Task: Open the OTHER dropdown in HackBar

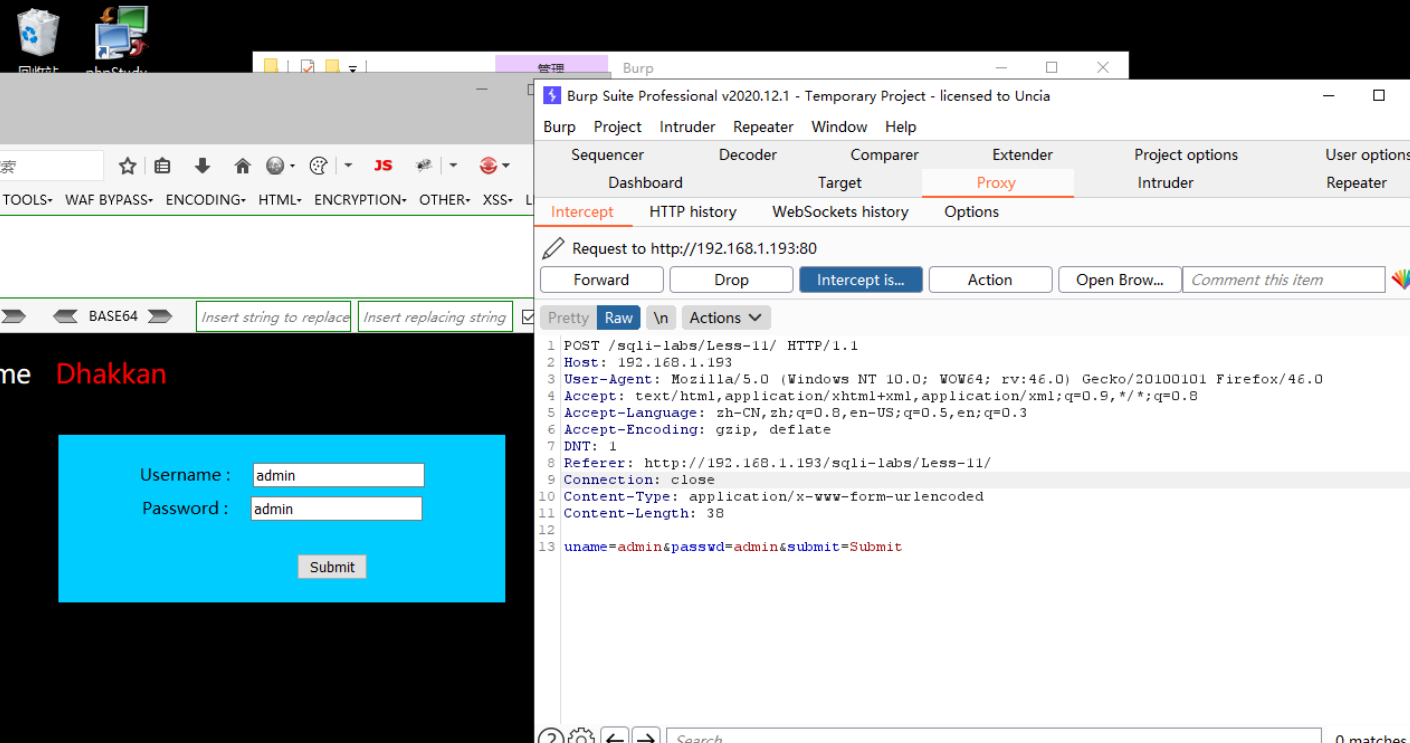Action: tap(445, 200)
